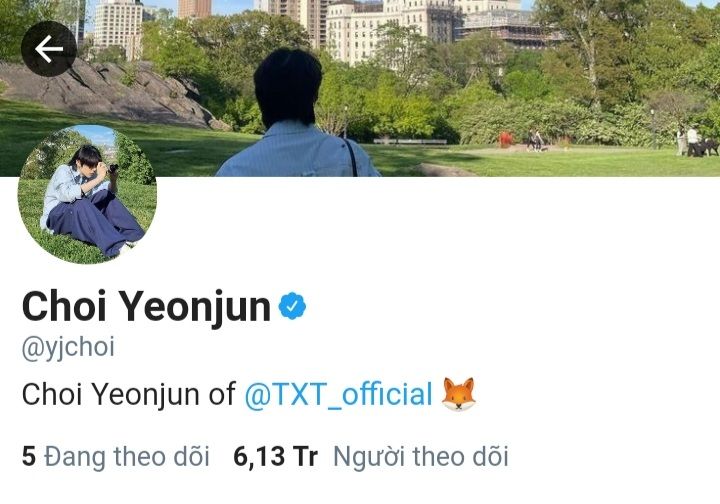The width and height of the screenshot is (720, 504).
Task: Open the park header banner image
Action: click(x=360, y=88)
